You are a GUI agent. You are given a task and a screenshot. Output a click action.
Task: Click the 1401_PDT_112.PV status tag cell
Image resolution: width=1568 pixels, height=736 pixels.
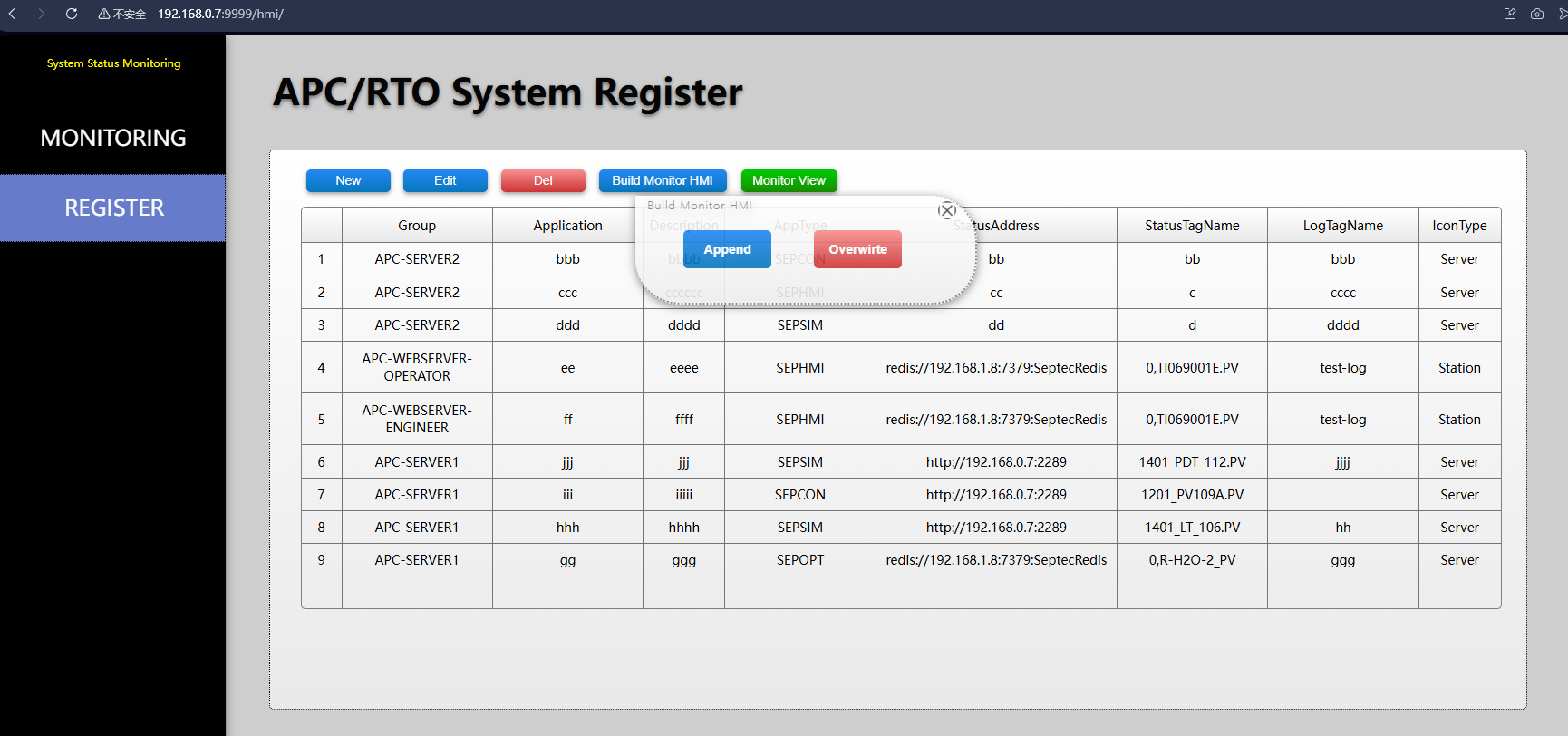(x=1192, y=462)
